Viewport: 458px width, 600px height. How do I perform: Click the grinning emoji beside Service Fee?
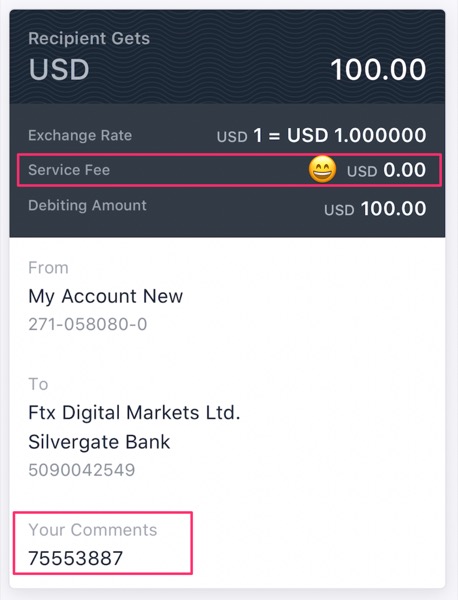[x=322, y=169]
